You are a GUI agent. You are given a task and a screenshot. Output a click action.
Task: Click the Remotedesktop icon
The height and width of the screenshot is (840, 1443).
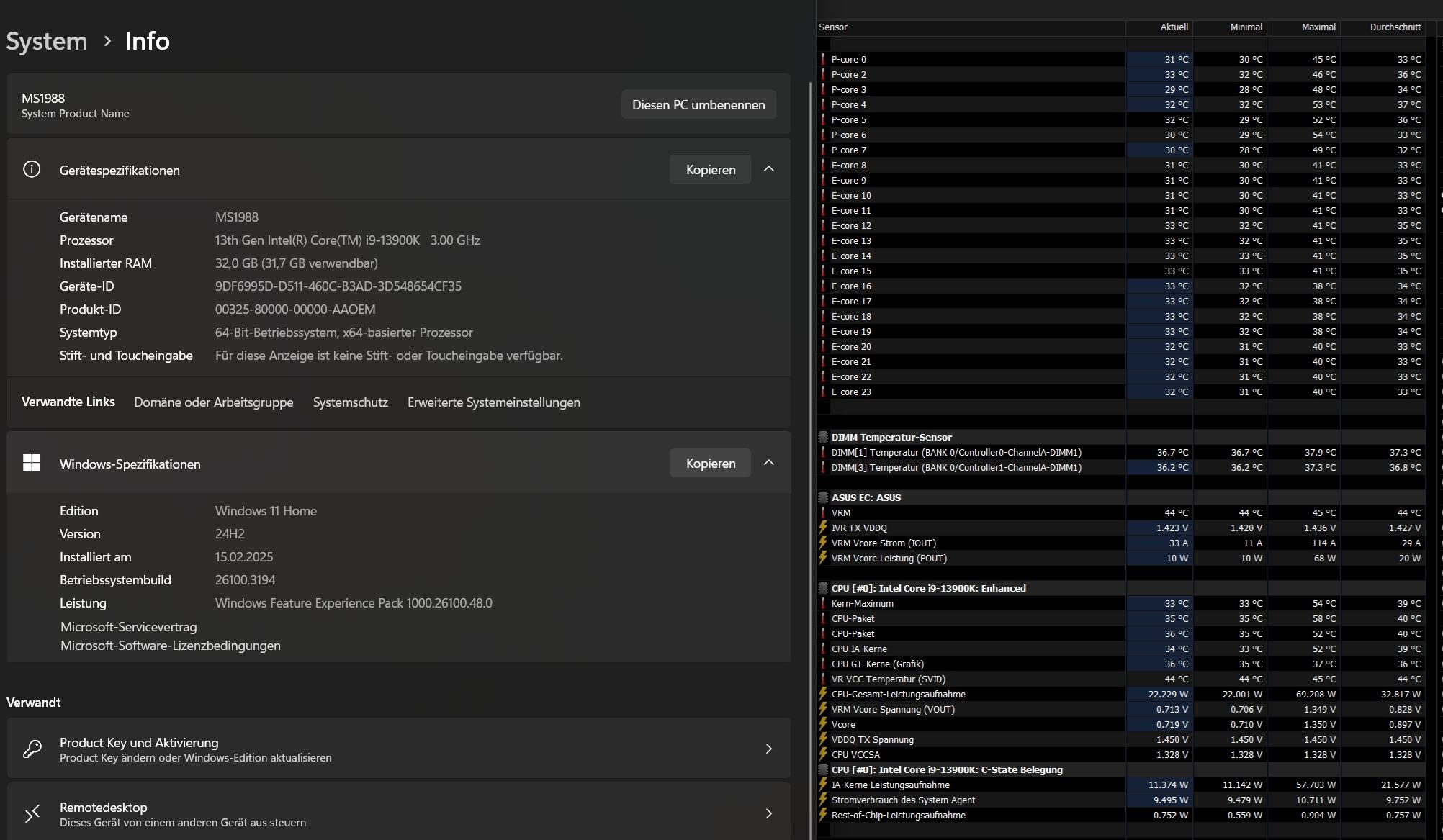(32, 813)
